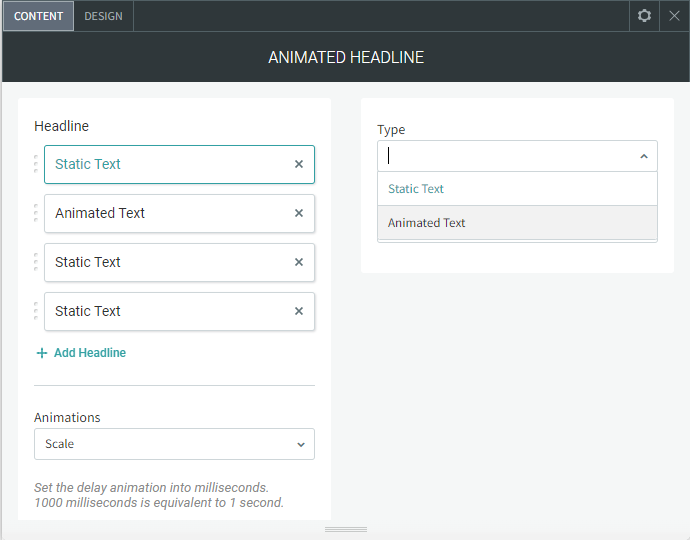Screen dimensions: 690x540
Task: Switch to the Content tab
Action: [38, 16]
